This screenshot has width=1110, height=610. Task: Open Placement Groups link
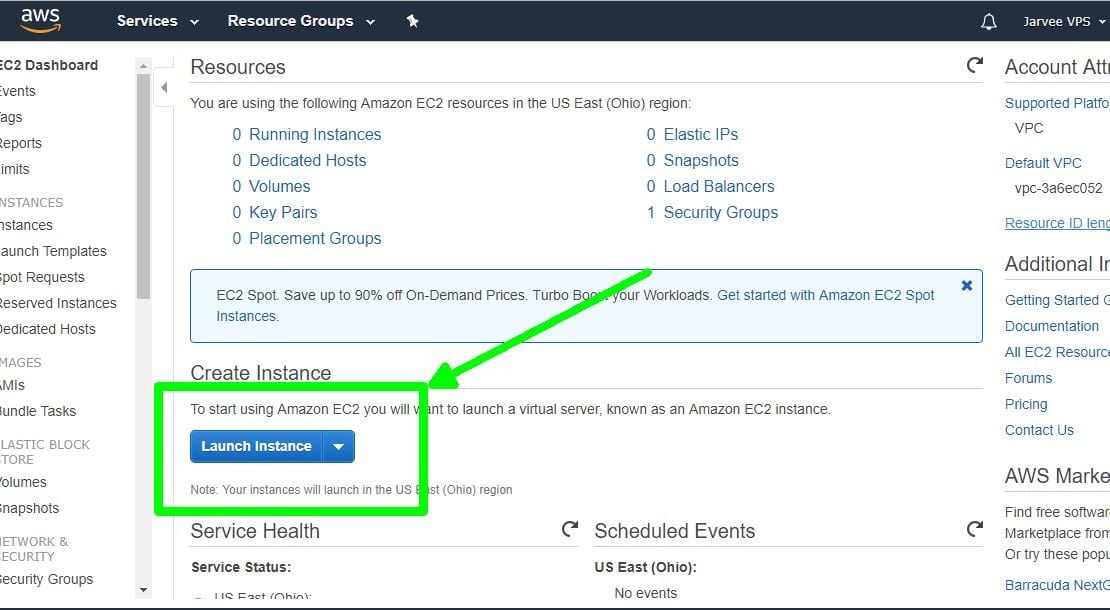[x=315, y=238]
